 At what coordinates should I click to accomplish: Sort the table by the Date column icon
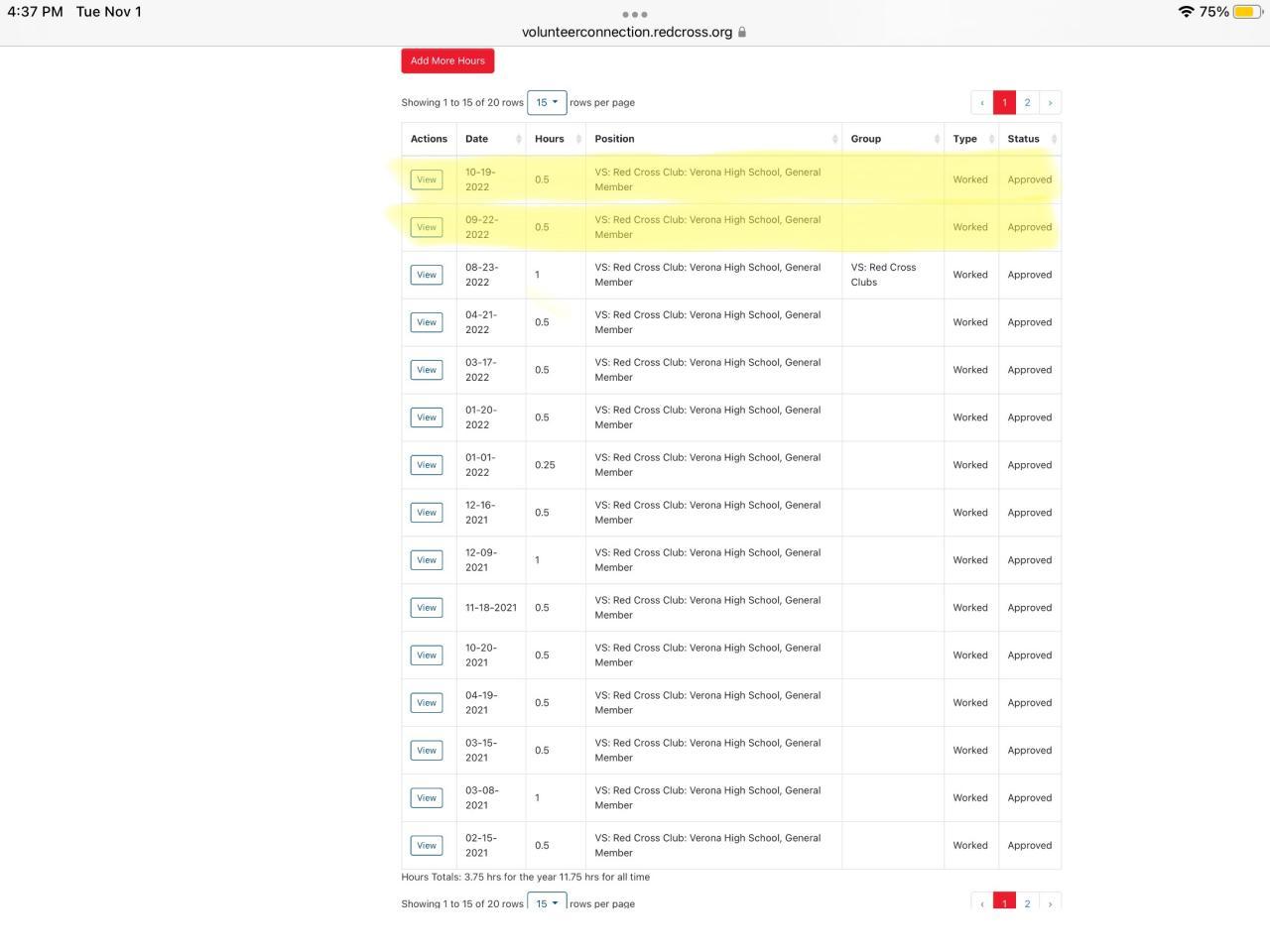[x=518, y=139]
